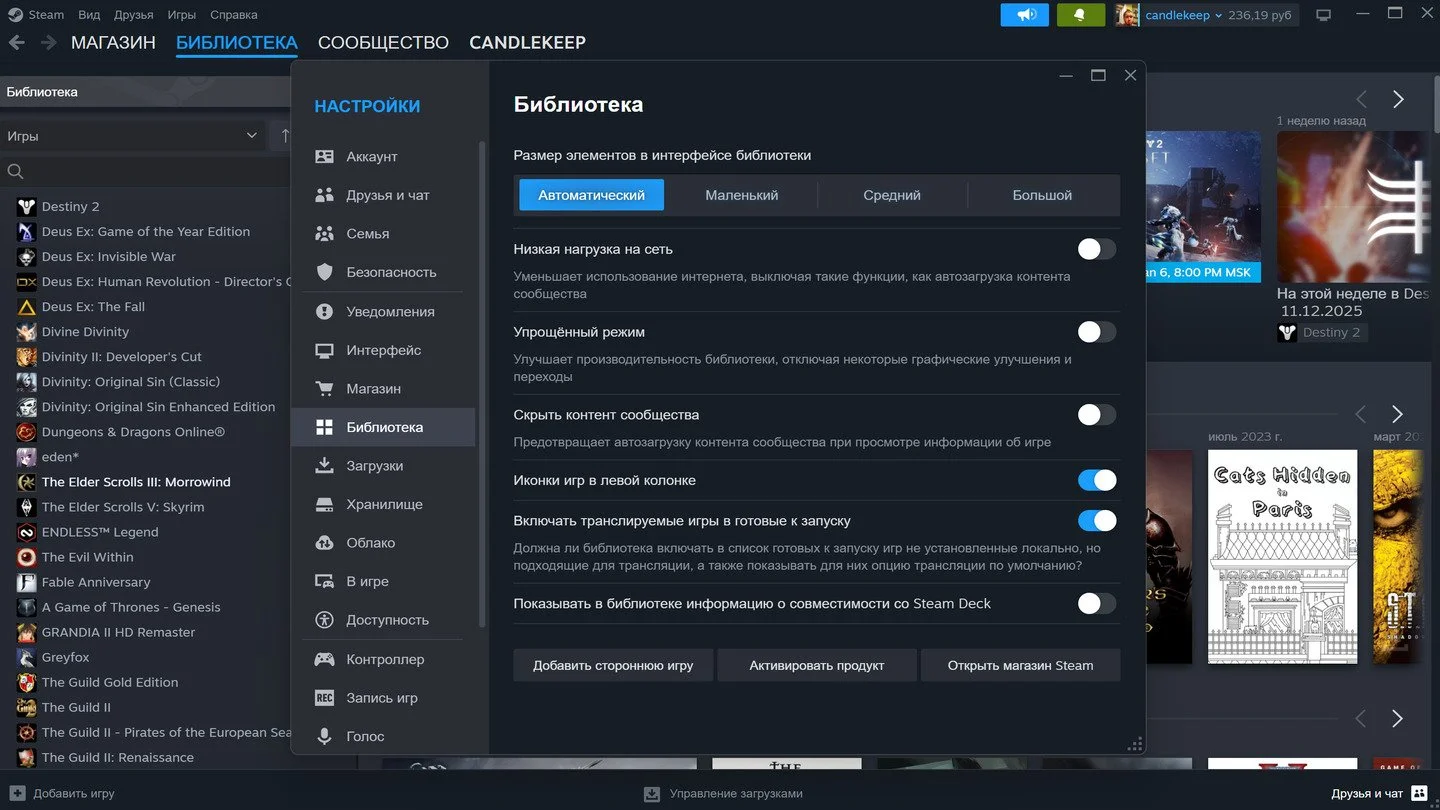This screenshot has width=1440, height=810.
Task: Open the В игре settings icon
Action: [x=324, y=581]
